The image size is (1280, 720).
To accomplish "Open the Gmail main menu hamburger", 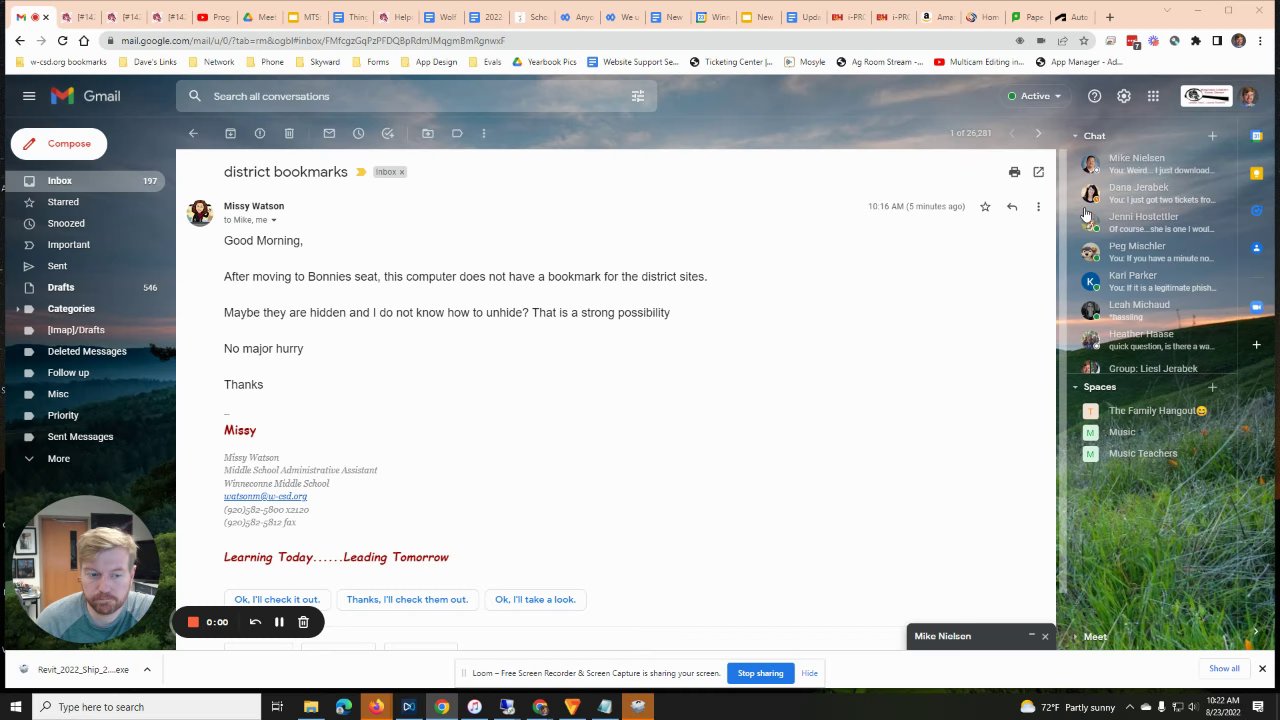I will (29, 96).
